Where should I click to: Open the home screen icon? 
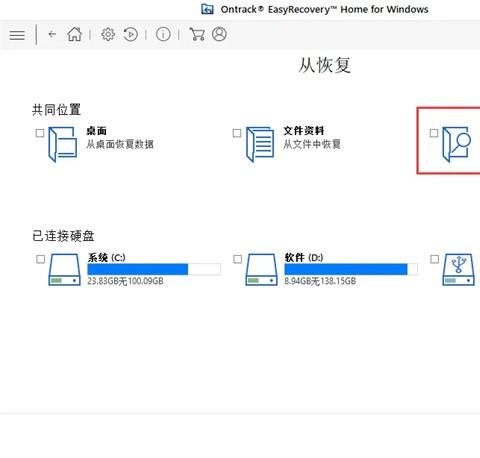click(75, 34)
